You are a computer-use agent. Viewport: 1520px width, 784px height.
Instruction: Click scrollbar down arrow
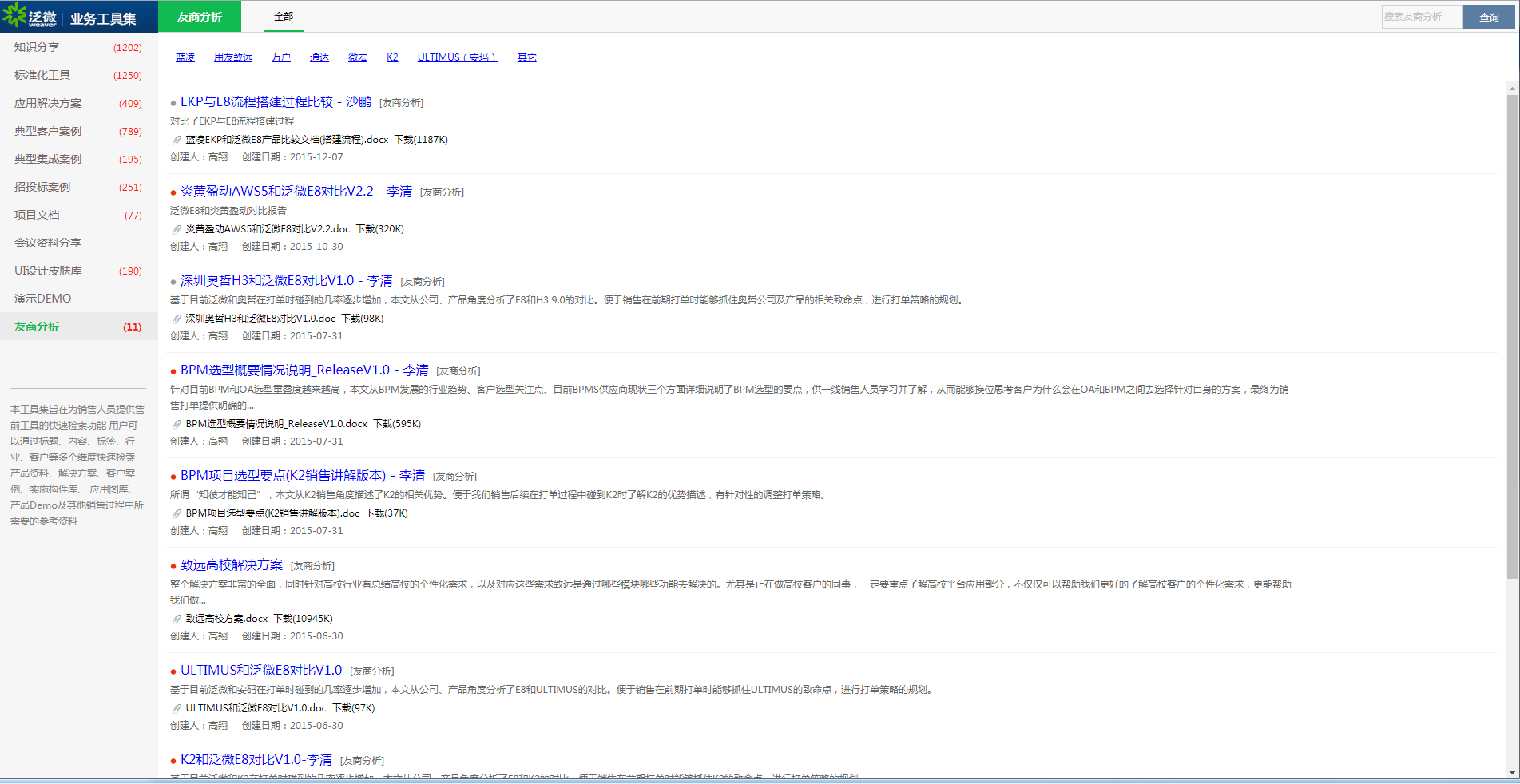coord(1512,773)
